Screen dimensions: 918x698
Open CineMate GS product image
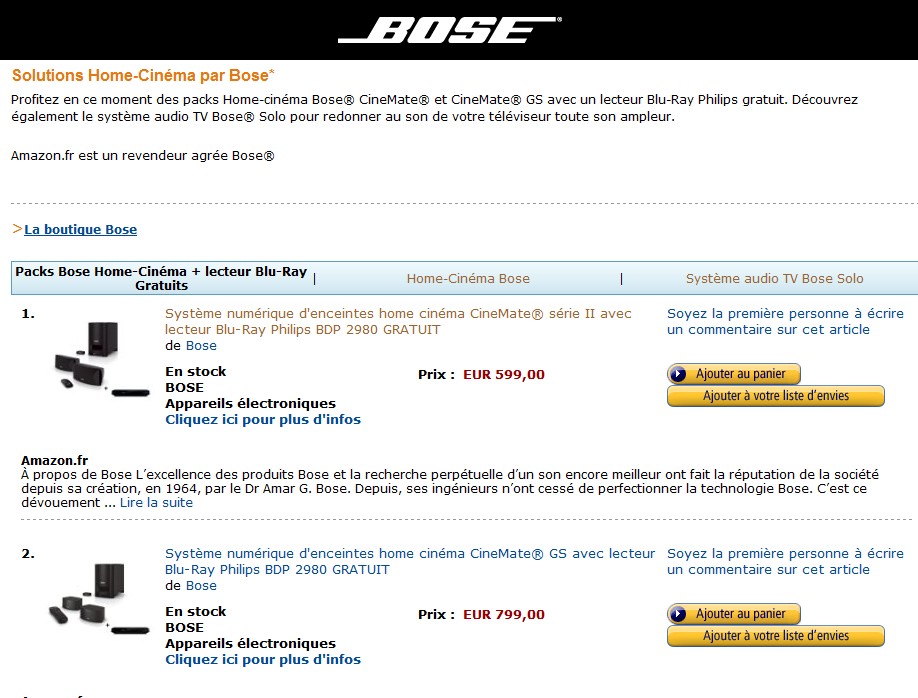pyautogui.click(x=99, y=598)
